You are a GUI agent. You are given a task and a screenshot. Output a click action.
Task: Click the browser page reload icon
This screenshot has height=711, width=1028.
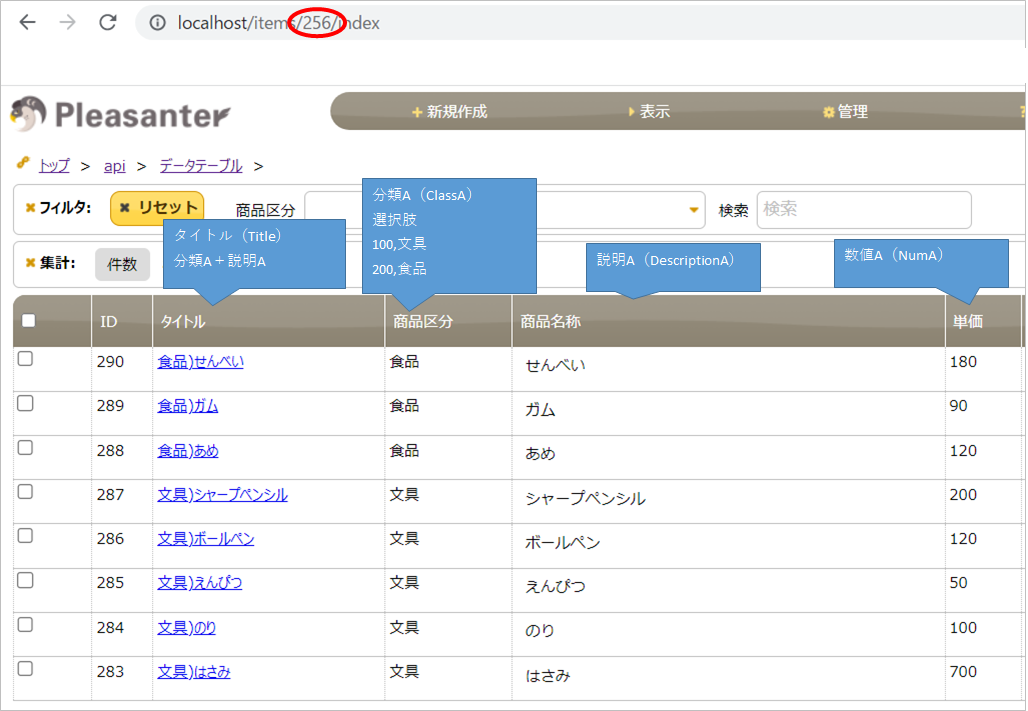pos(107,21)
